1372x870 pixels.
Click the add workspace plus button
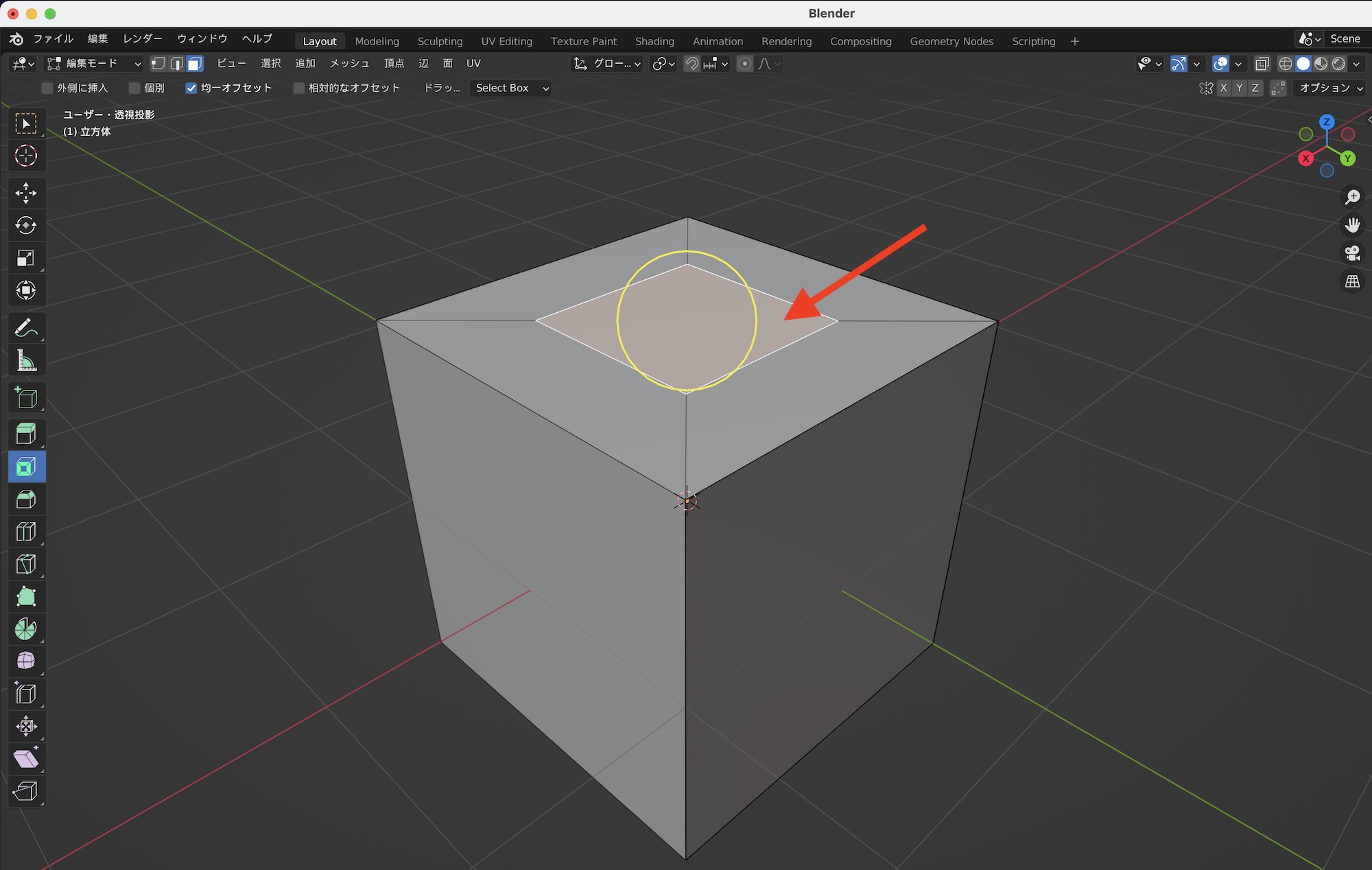1074,41
